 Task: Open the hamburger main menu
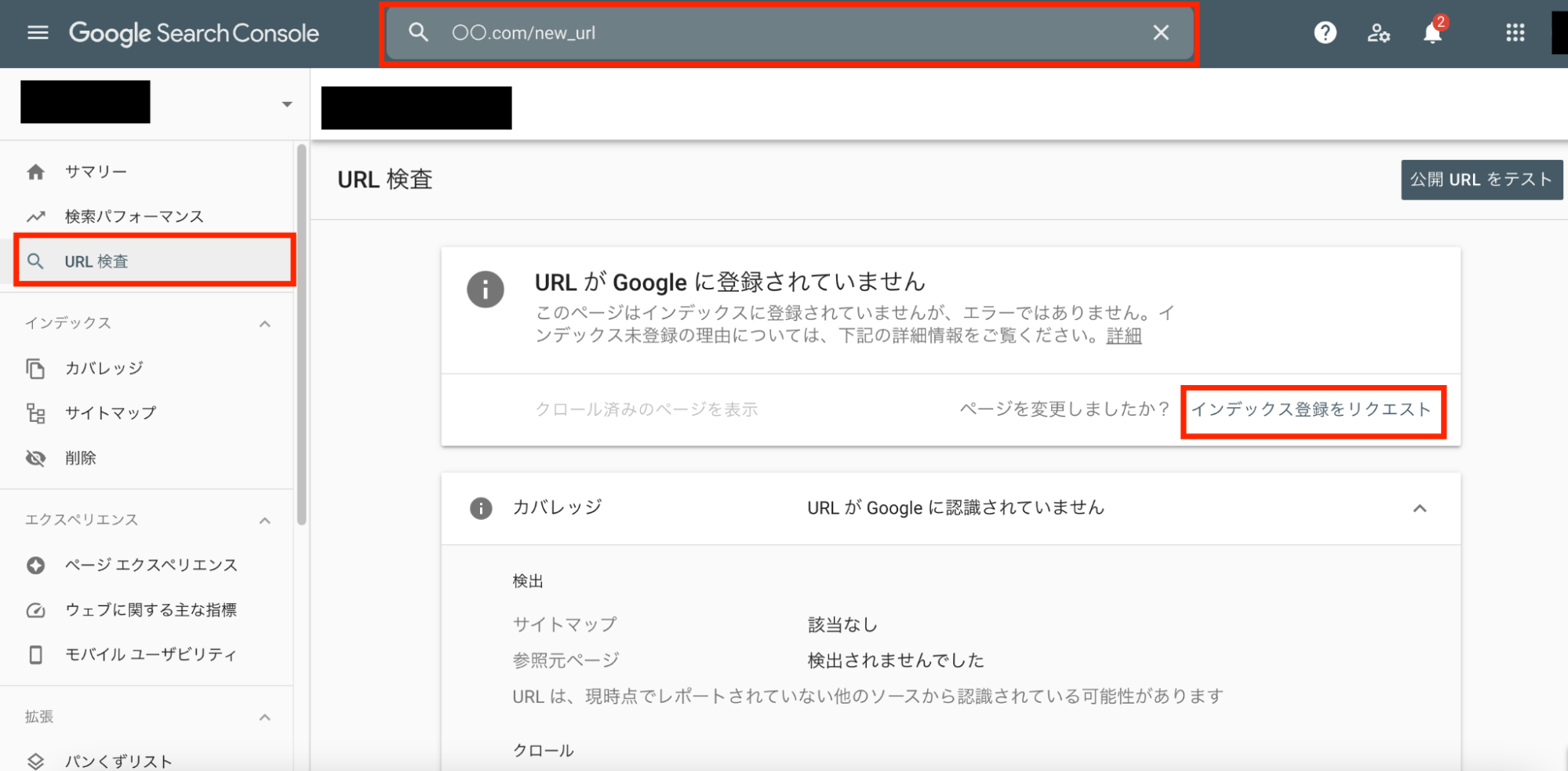coord(38,33)
